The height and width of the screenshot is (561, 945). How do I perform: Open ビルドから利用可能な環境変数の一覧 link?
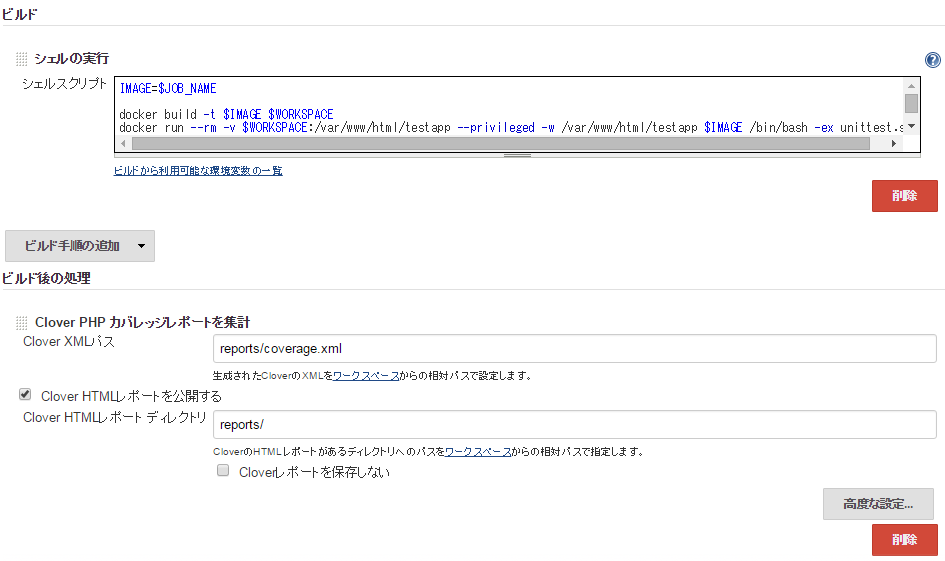click(x=198, y=171)
